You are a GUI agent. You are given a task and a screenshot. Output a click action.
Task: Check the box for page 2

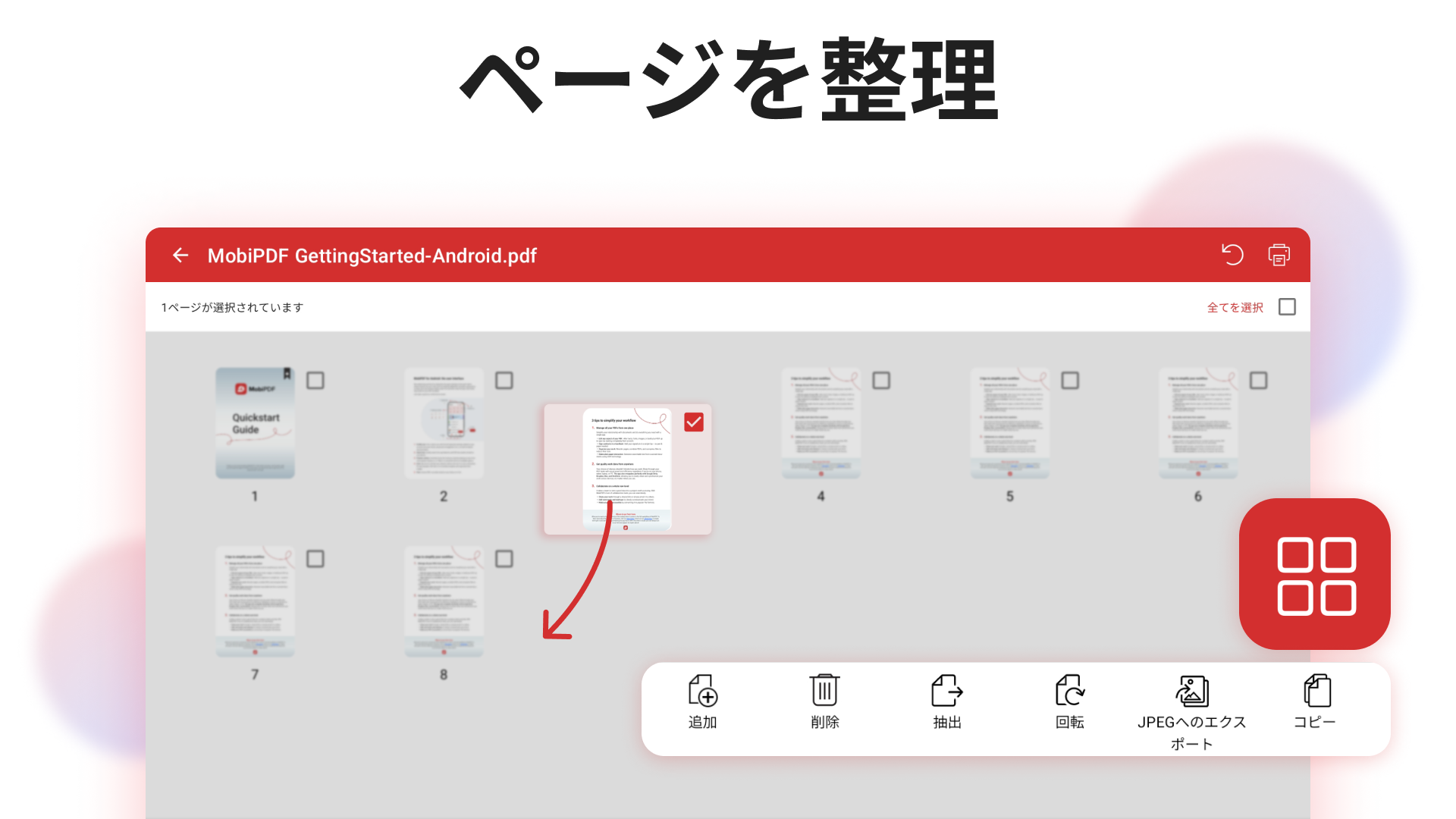click(x=504, y=381)
